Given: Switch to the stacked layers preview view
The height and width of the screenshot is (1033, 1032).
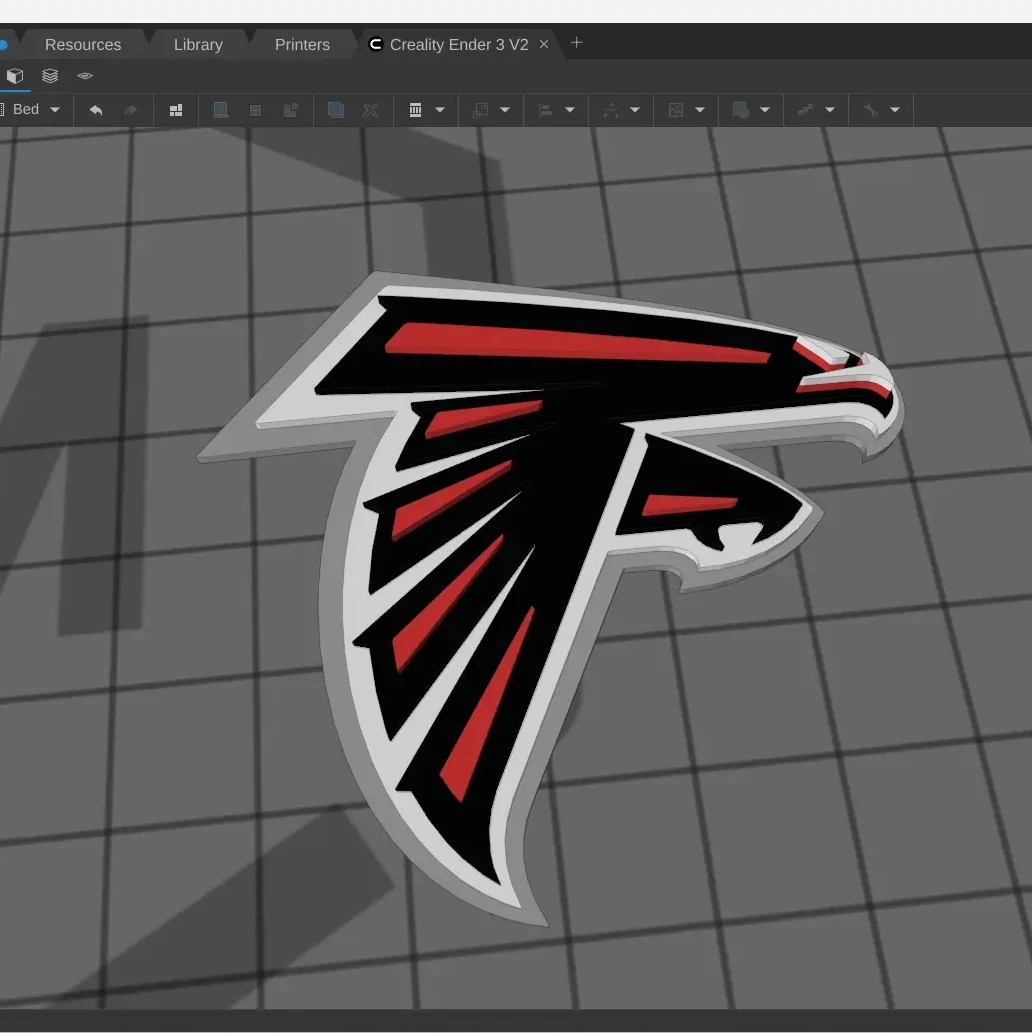Looking at the screenshot, I should [50, 76].
